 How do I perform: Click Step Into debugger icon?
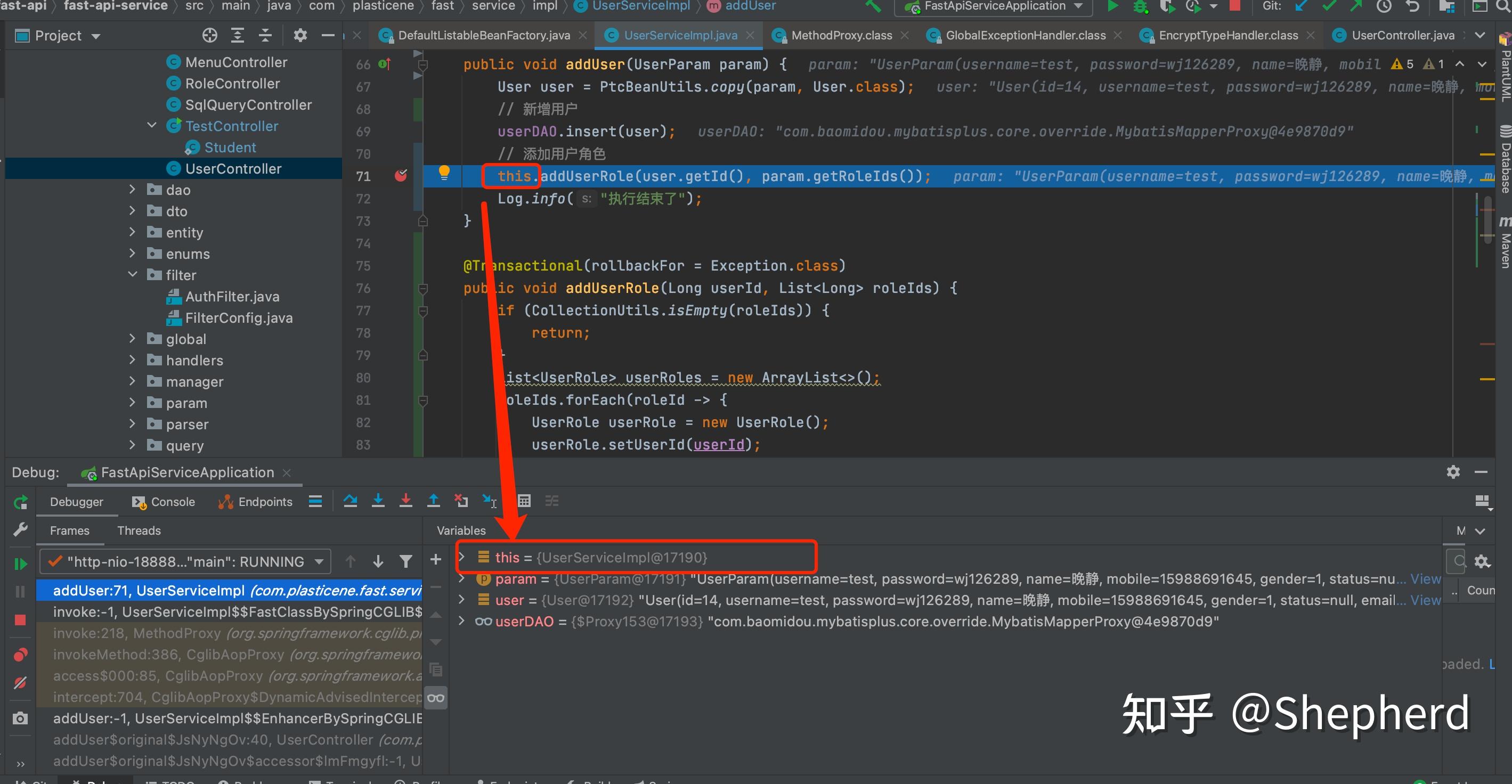point(378,501)
